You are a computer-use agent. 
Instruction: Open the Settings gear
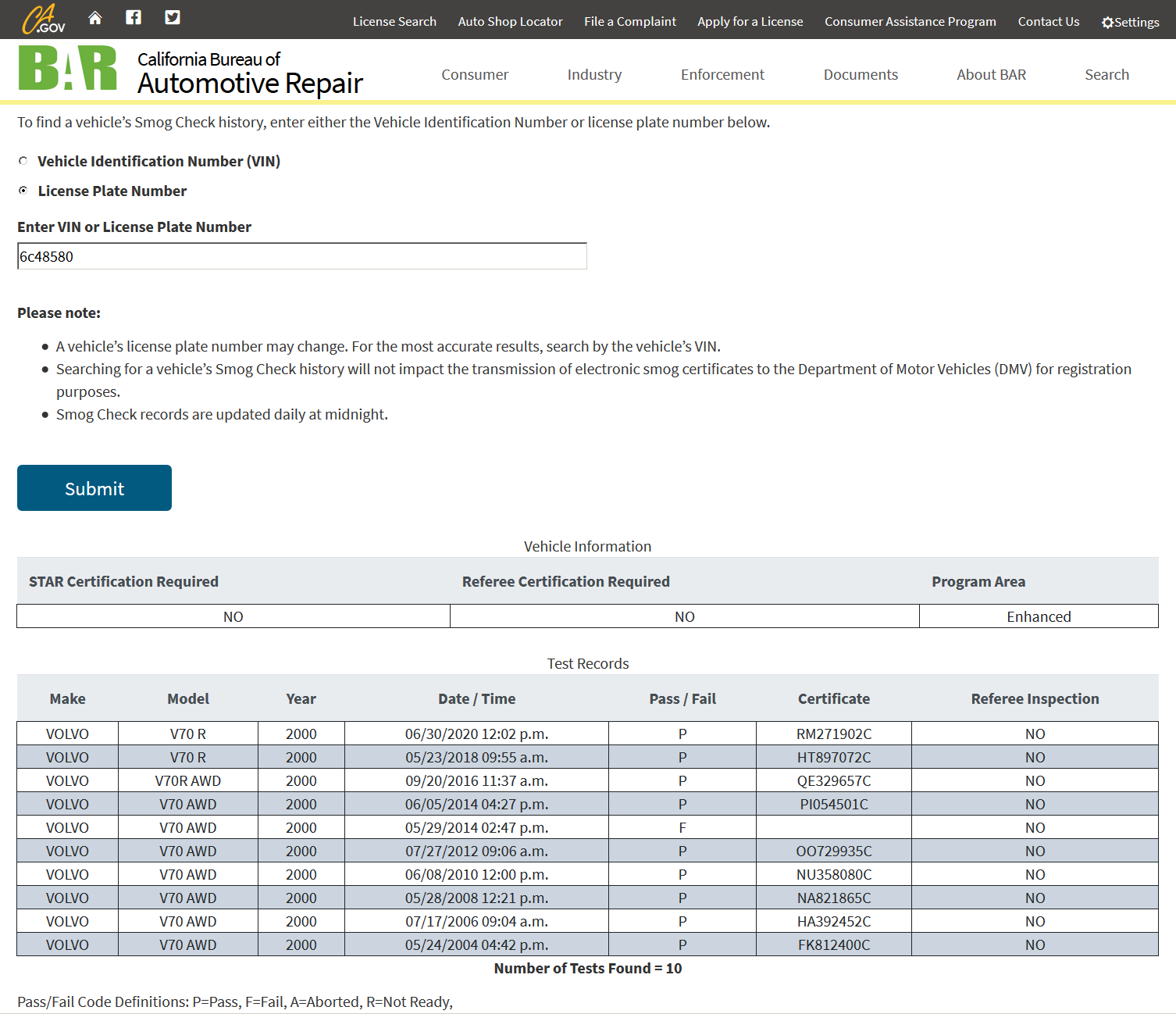pos(1129,22)
